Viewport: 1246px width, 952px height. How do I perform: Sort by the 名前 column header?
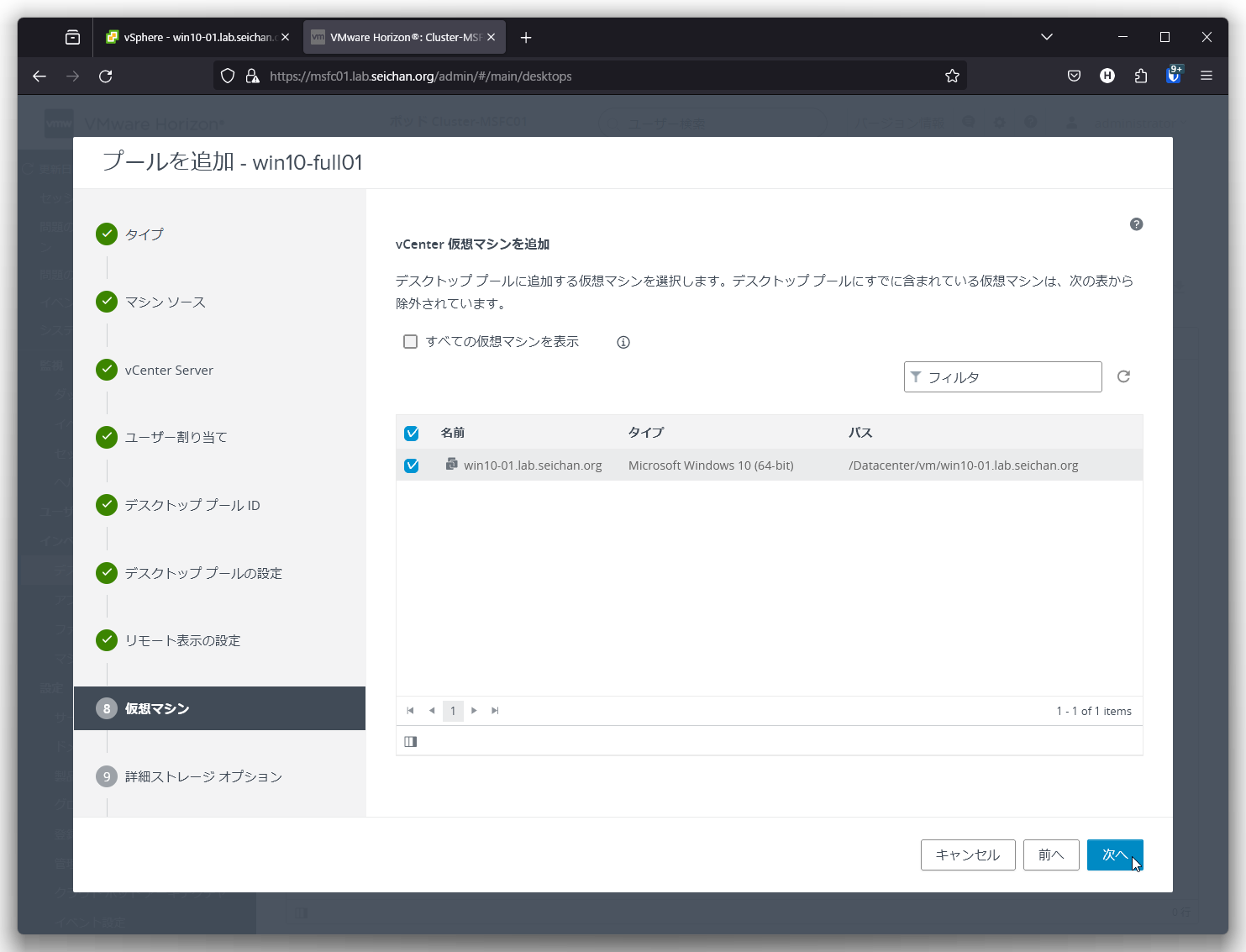point(453,433)
